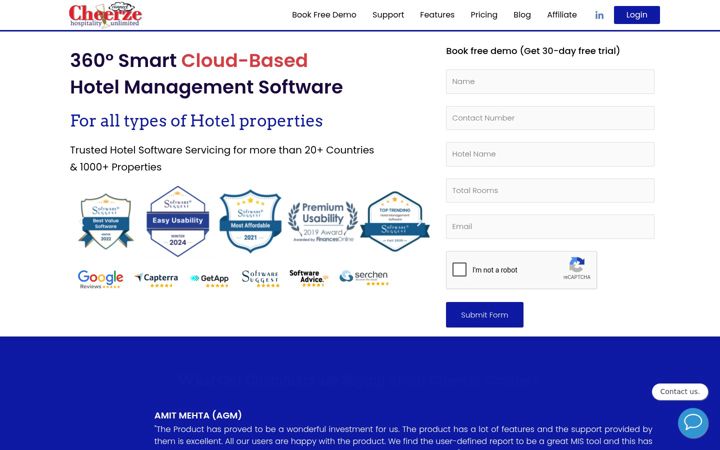The width and height of the screenshot is (720, 450).
Task: Click the 'Book free demo (Get 30-day free trial)' heading
Action: tap(533, 51)
